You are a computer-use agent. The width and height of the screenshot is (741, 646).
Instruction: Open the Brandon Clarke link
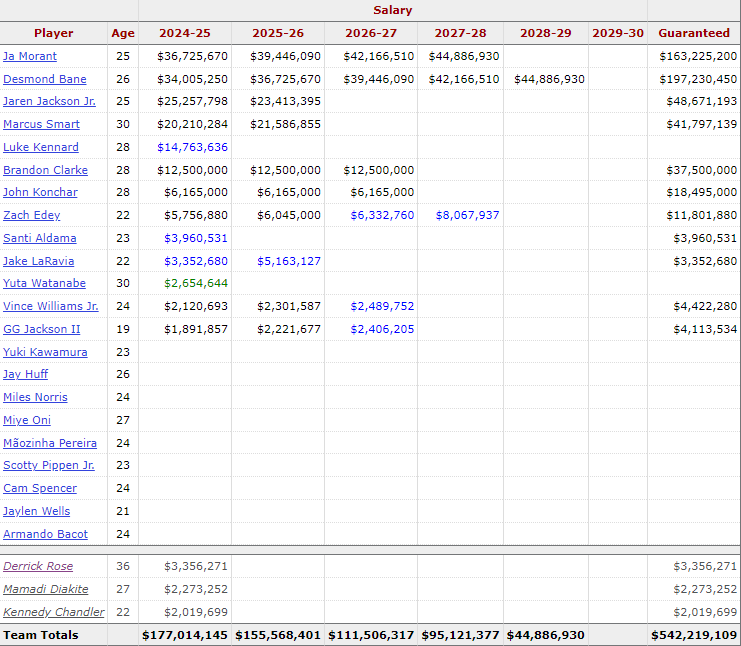click(x=45, y=170)
